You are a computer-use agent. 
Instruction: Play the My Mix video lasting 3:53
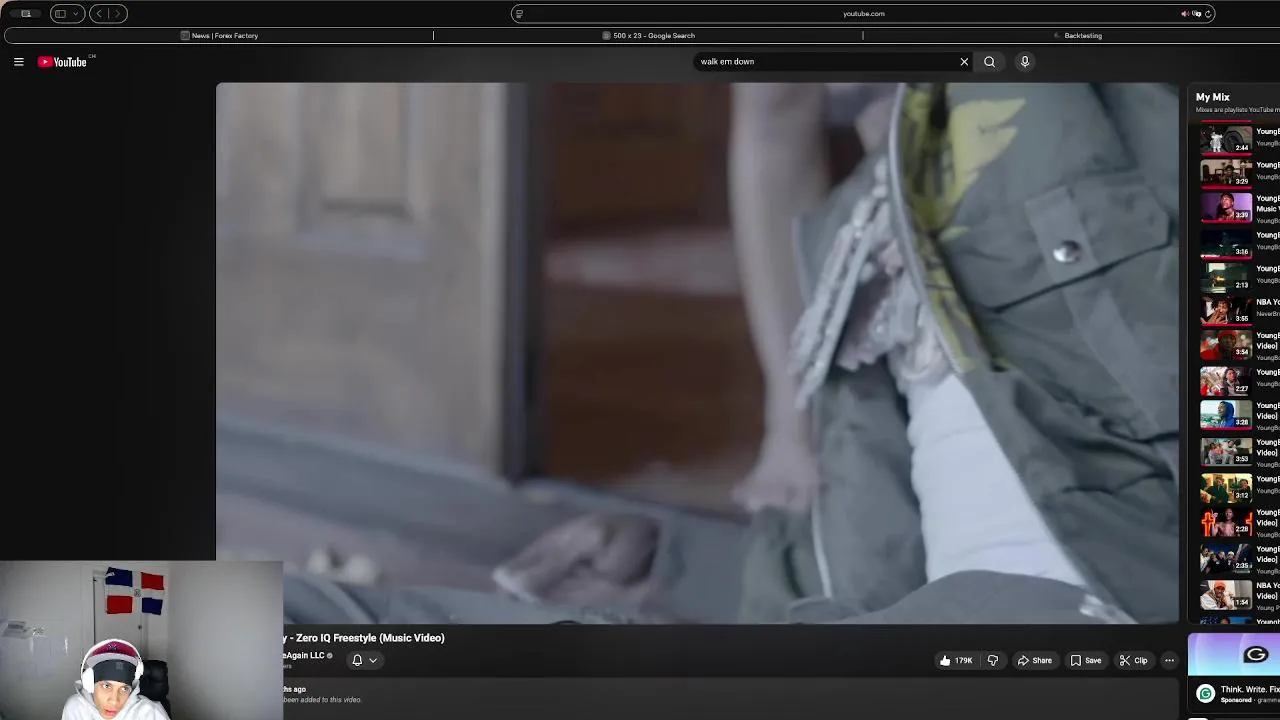click(x=1225, y=451)
